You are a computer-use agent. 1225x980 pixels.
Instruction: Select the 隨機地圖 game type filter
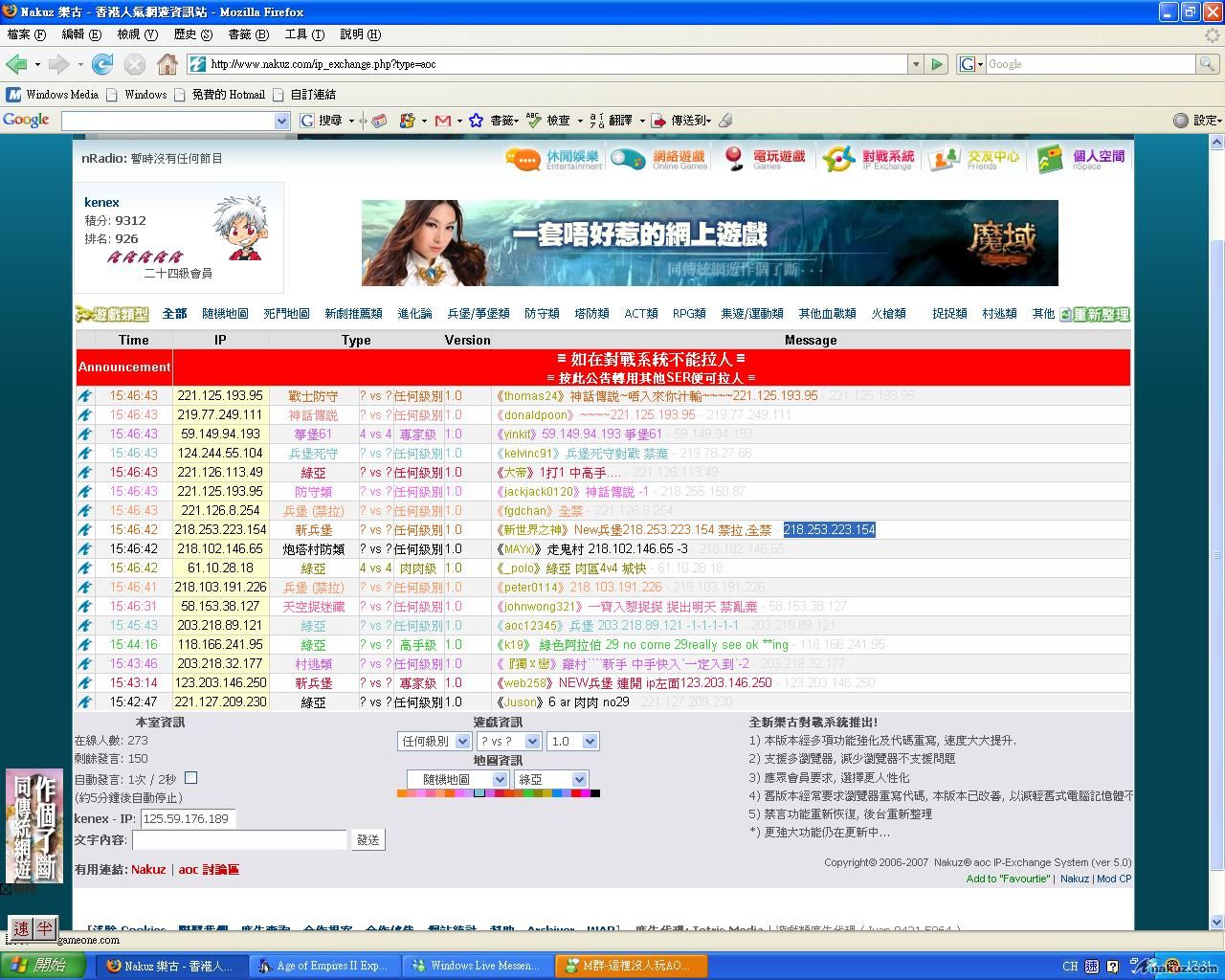(225, 314)
